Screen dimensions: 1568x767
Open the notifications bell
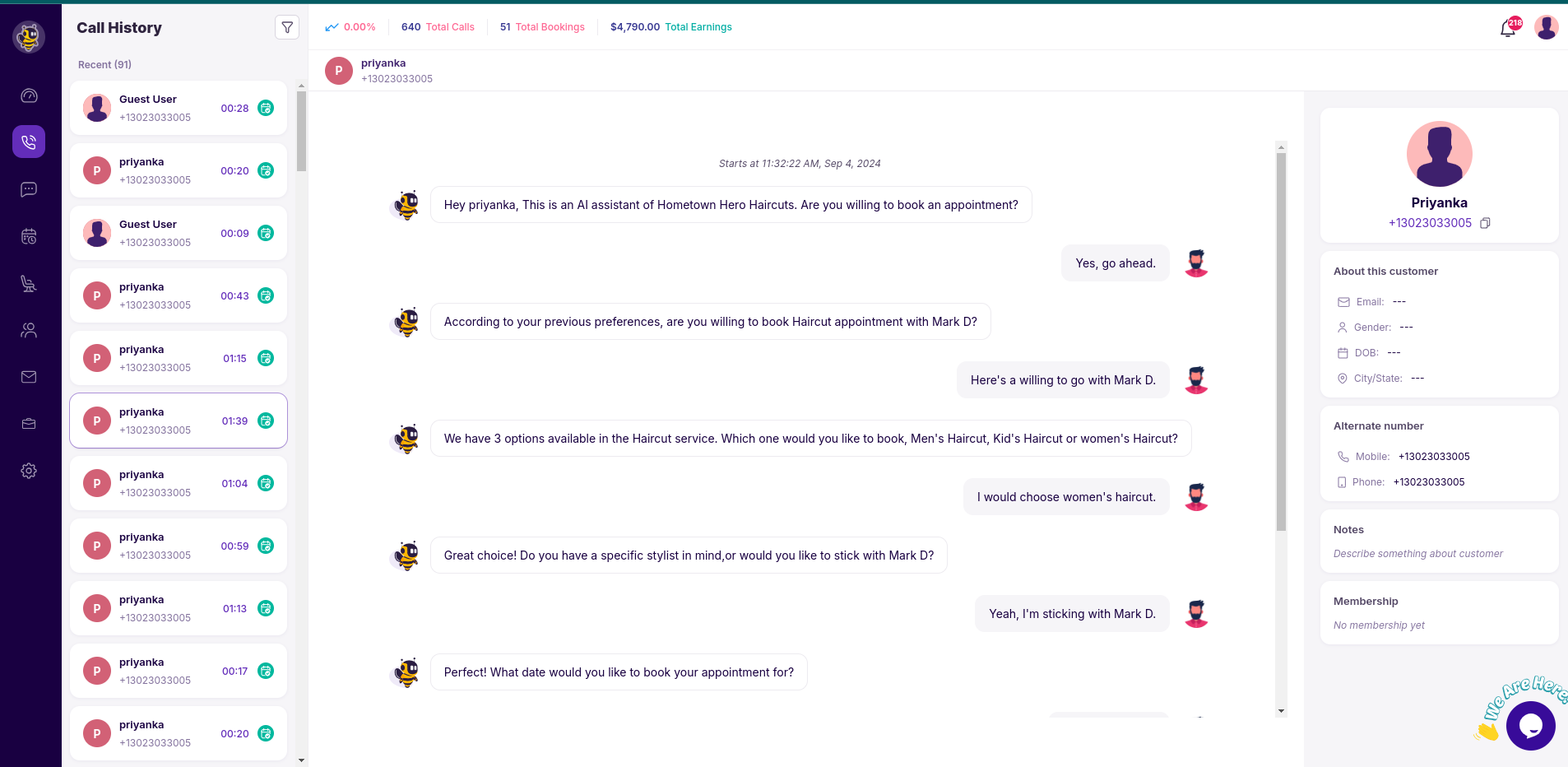tap(1507, 29)
